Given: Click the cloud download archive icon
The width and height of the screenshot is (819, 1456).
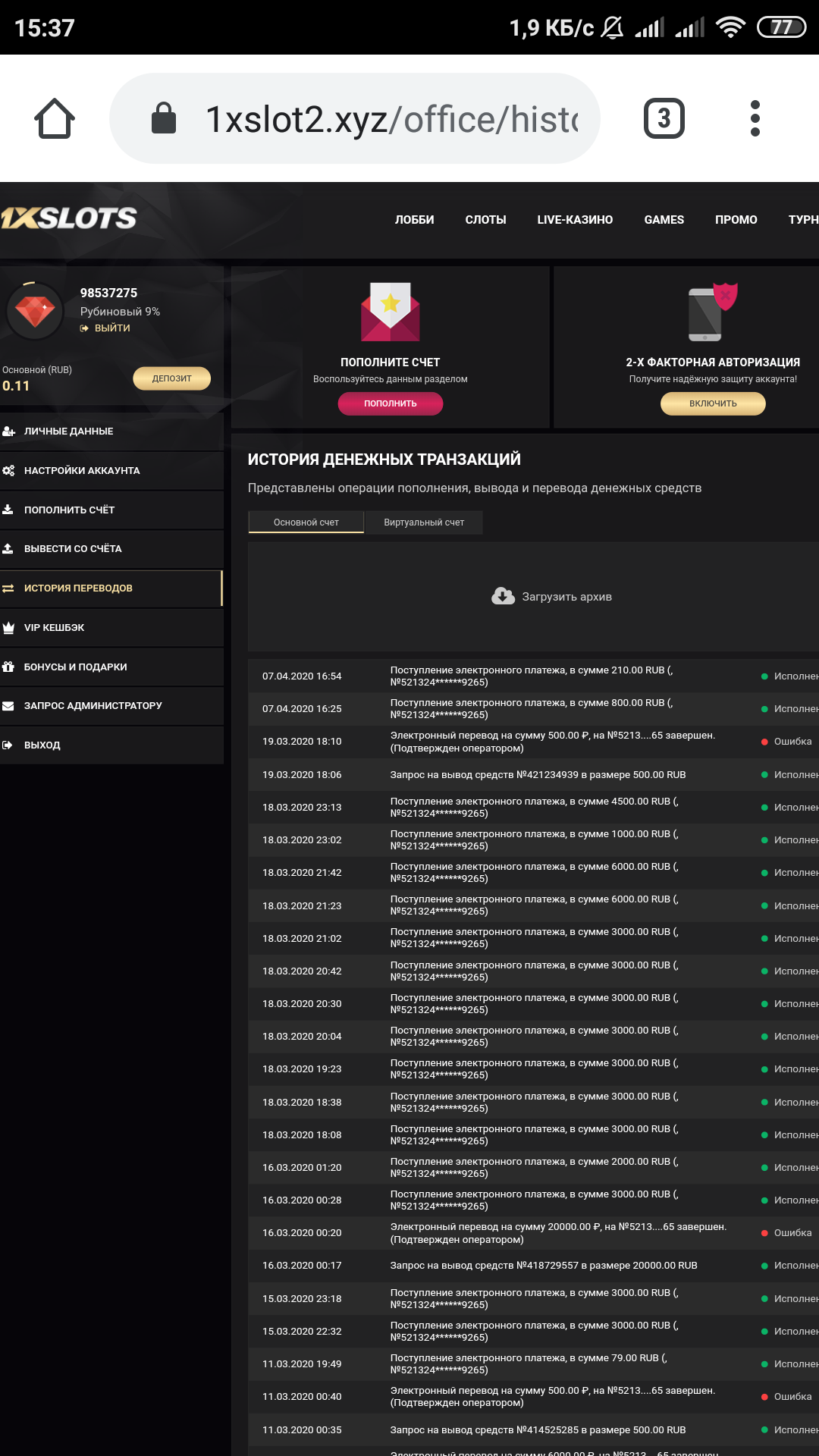Looking at the screenshot, I should pyautogui.click(x=503, y=596).
